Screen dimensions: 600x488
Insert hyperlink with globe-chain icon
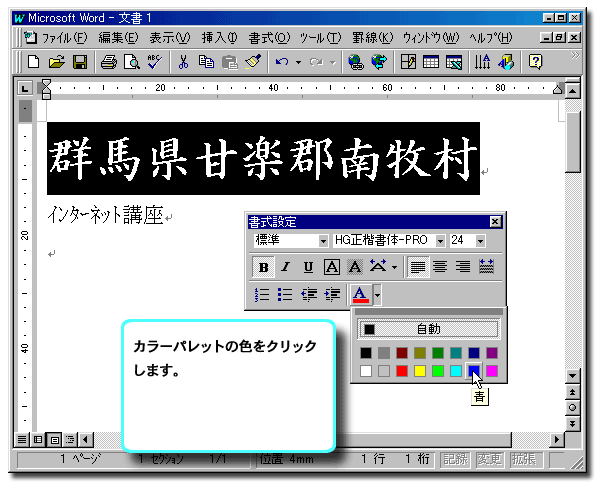[355, 62]
